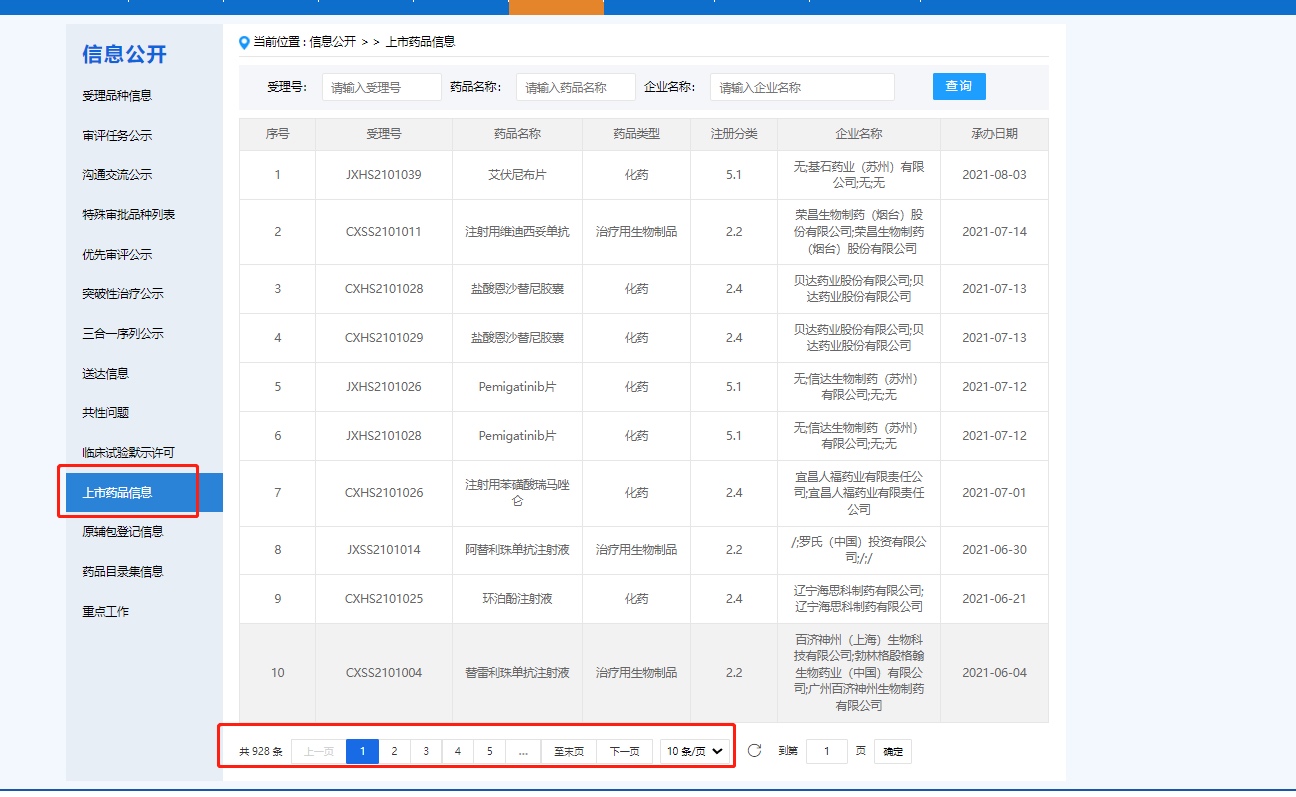Go to page 2 in pagination

point(394,751)
